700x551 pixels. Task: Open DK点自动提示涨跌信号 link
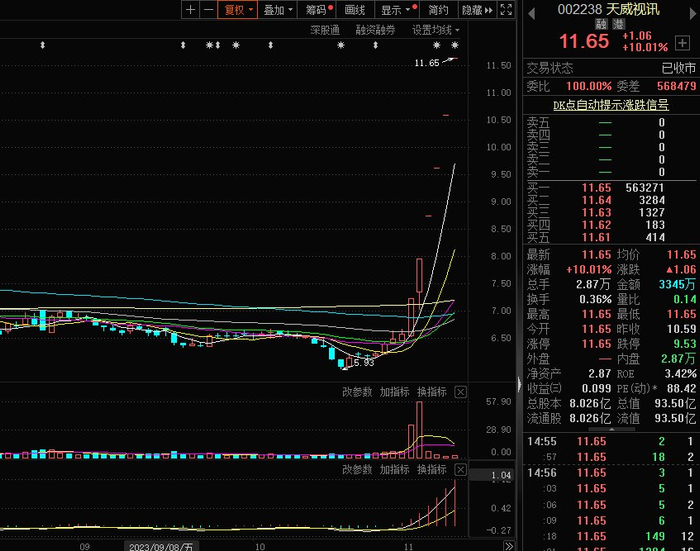point(611,105)
